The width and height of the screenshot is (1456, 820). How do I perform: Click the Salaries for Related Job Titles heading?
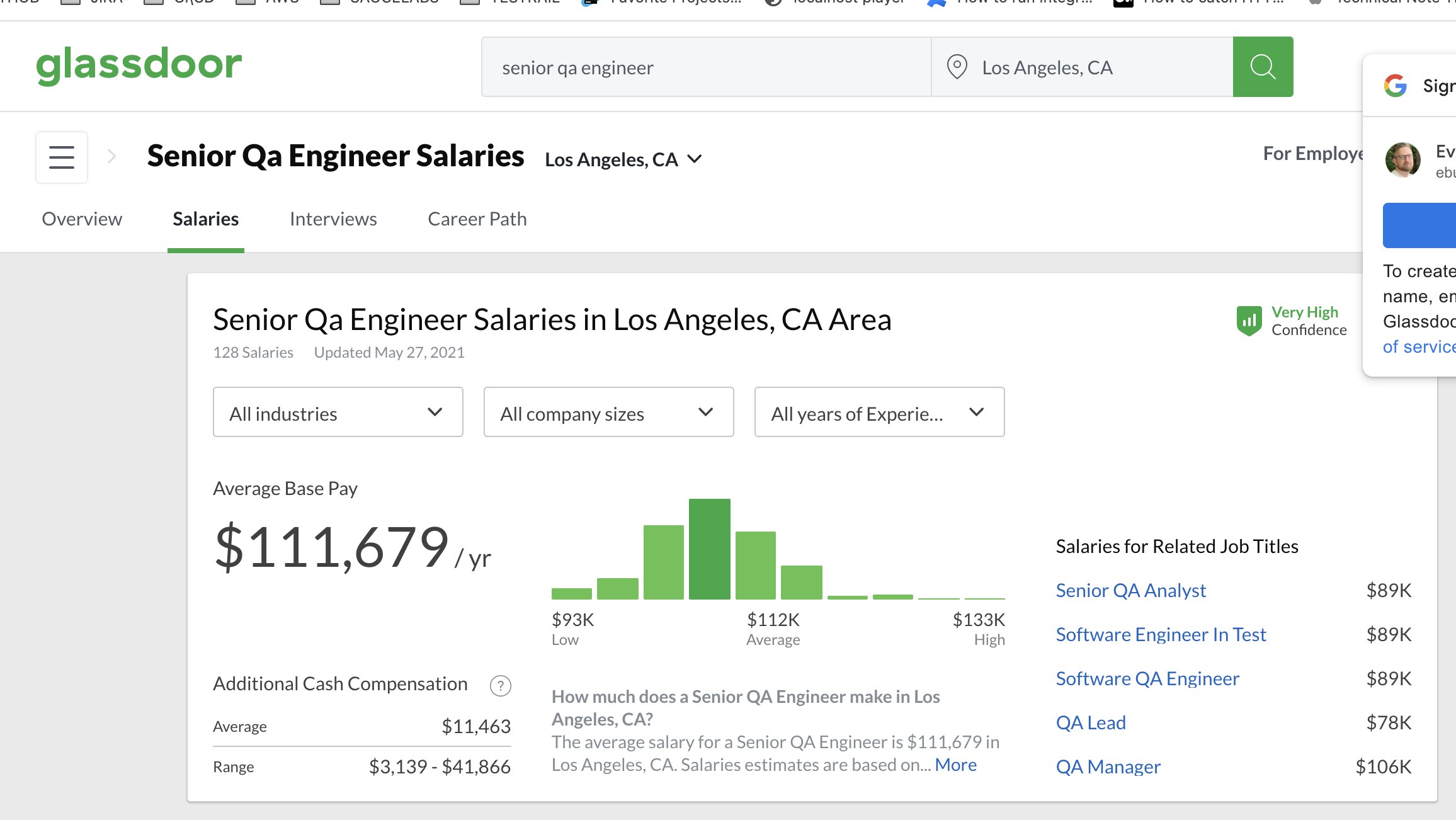pos(1177,547)
